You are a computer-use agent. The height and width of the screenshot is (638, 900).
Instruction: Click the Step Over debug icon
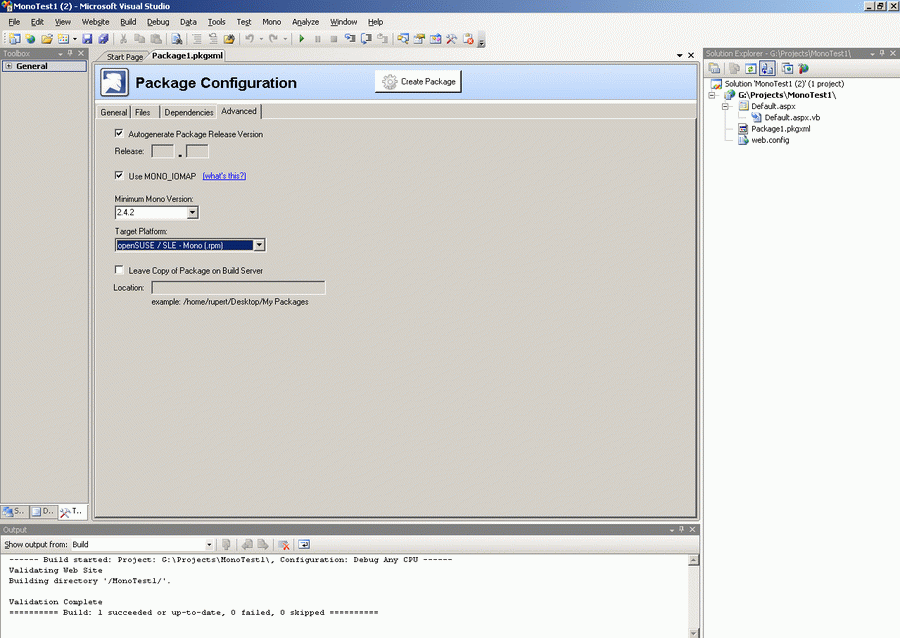[366, 38]
